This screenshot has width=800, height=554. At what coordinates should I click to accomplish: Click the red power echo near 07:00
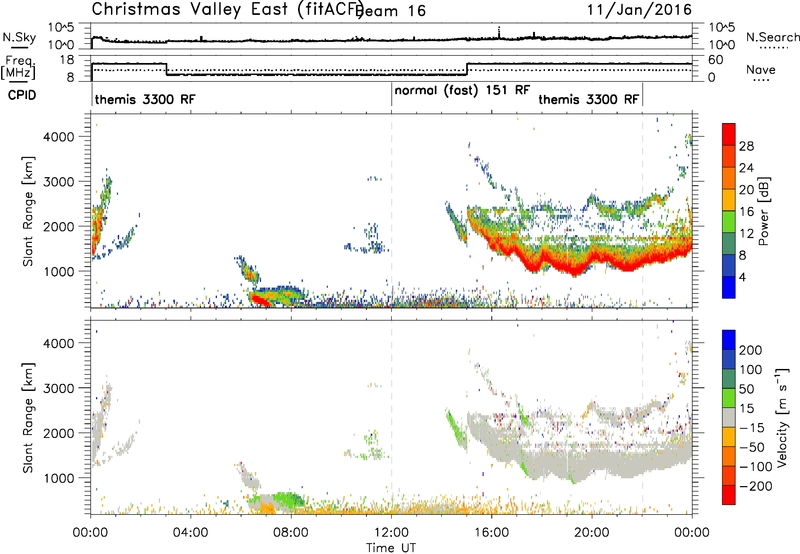(x=261, y=300)
